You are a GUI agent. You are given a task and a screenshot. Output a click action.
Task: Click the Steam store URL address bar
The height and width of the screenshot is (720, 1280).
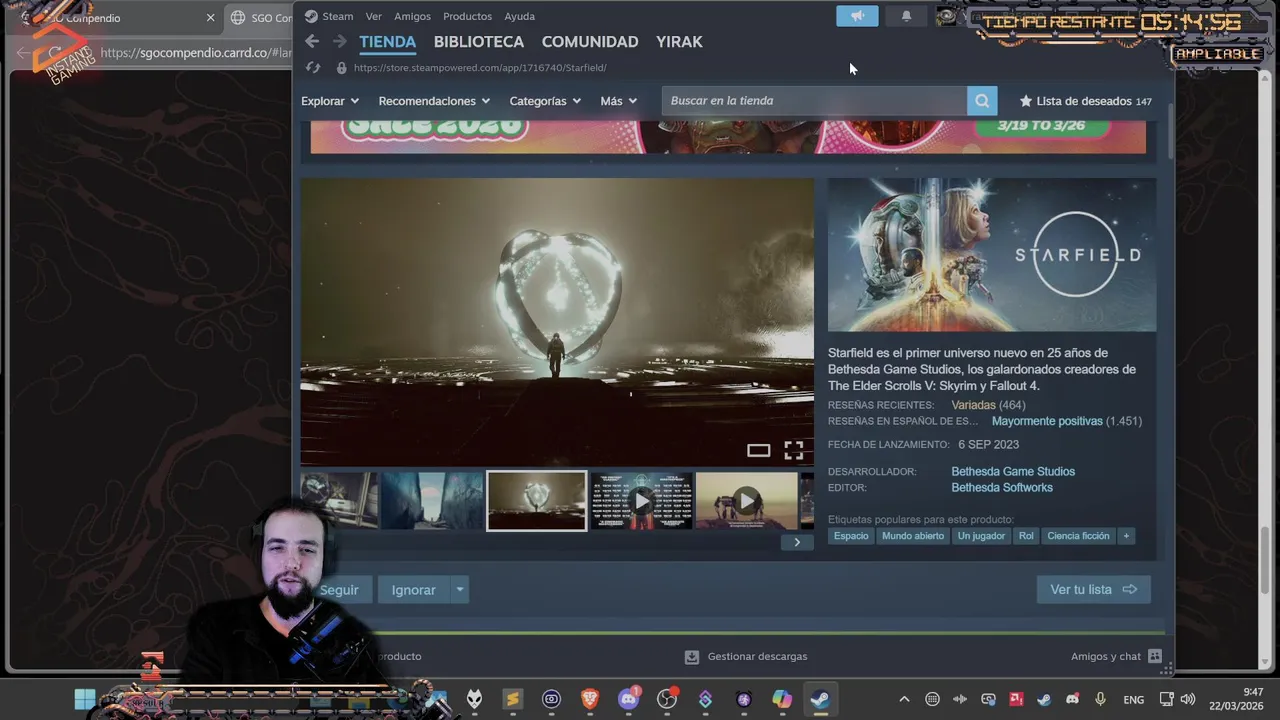tap(480, 68)
